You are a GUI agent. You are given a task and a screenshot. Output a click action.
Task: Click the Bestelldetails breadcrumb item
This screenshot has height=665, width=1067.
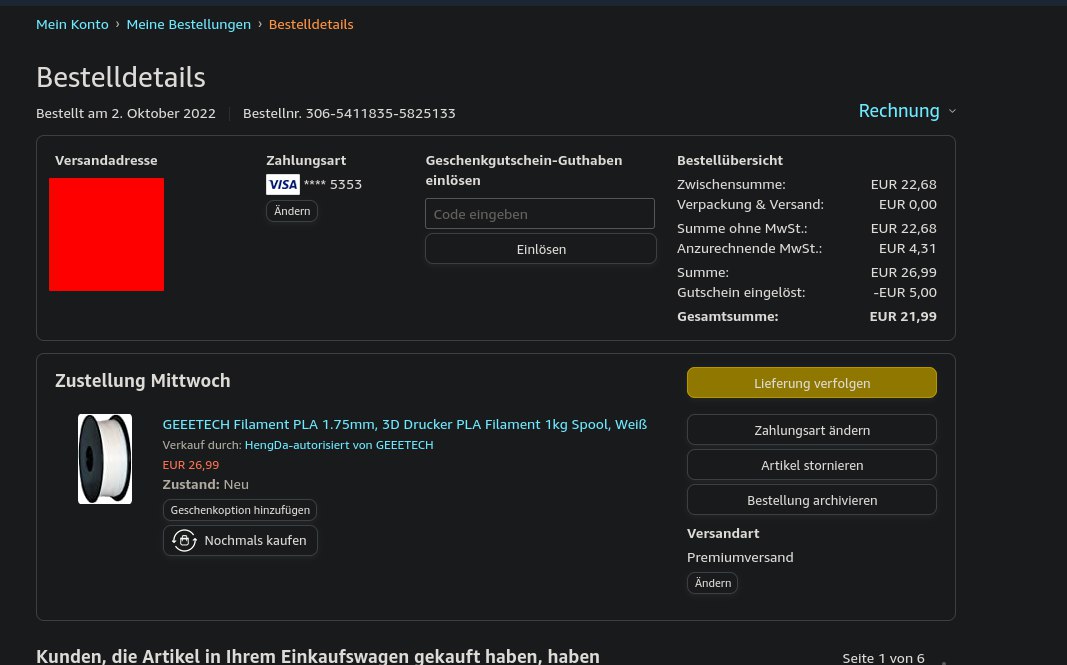click(x=311, y=24)
